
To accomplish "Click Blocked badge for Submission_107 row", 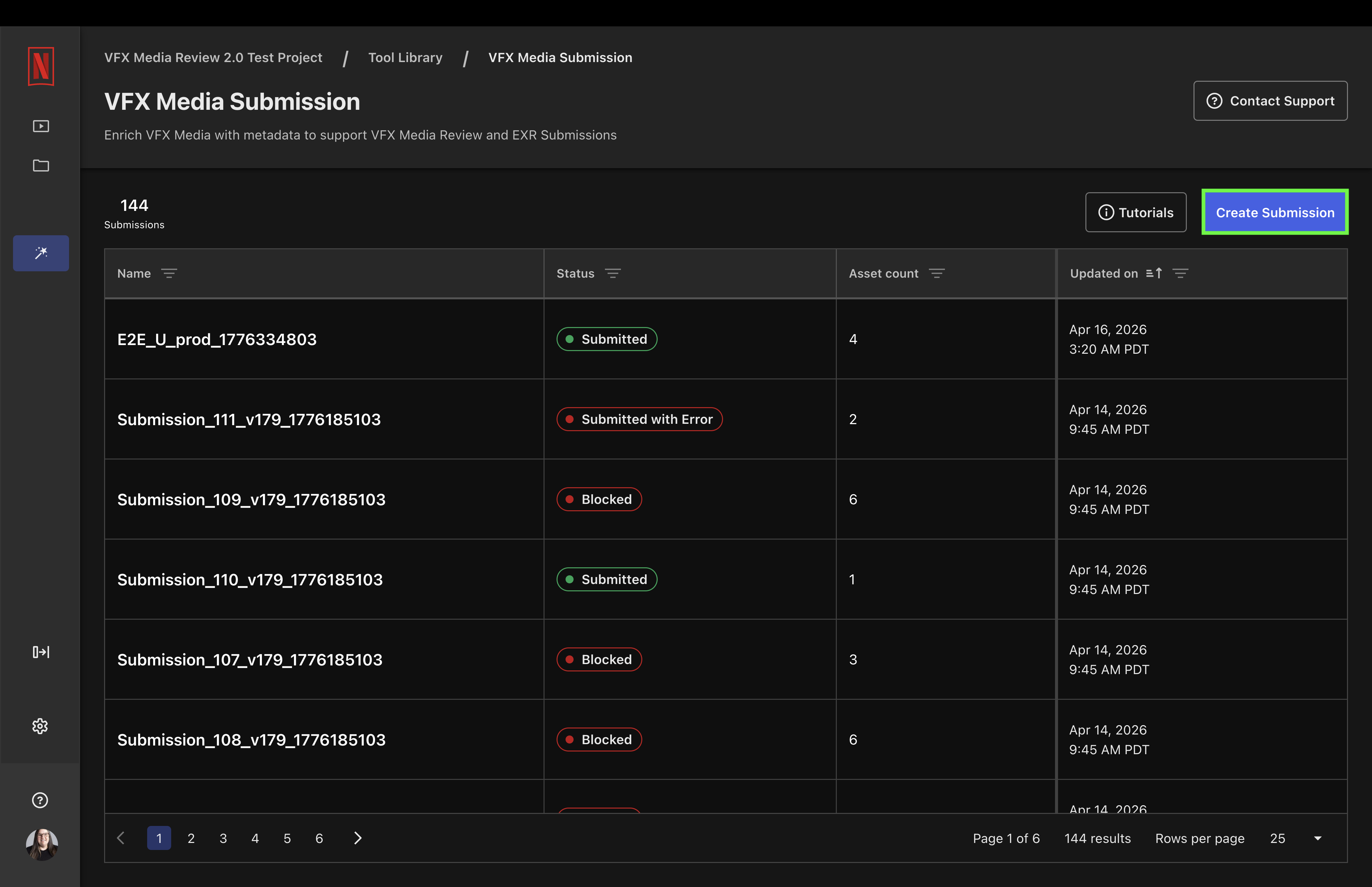I will (599, 659).
